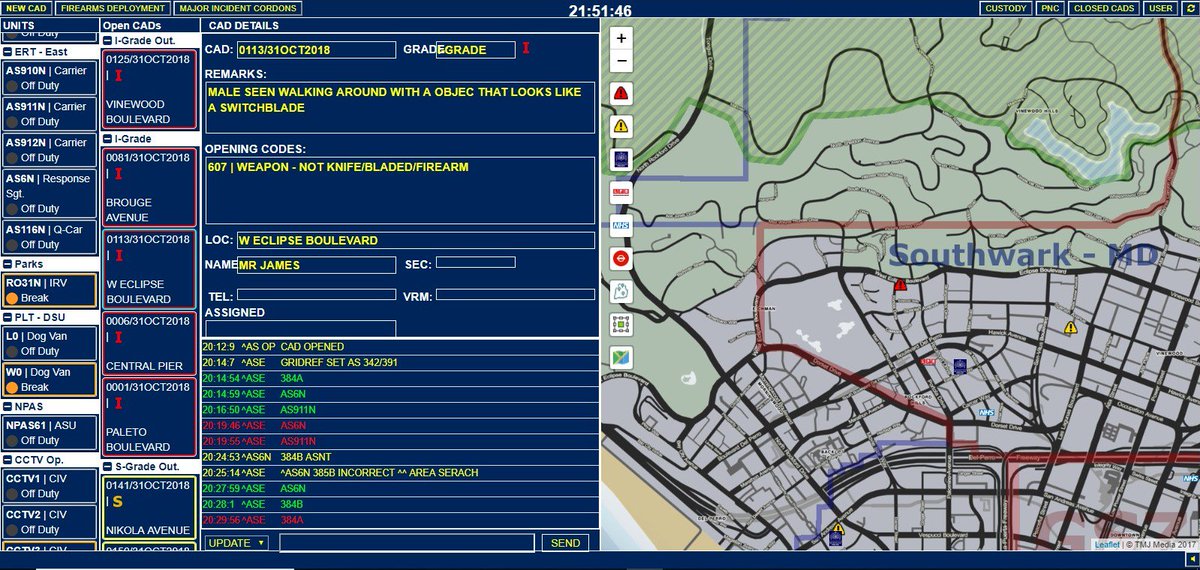Select log entry GRIDREF SET AS 342/391
Screen dimensions: 1200x570
pyautogui.click(x=400, y=362)
